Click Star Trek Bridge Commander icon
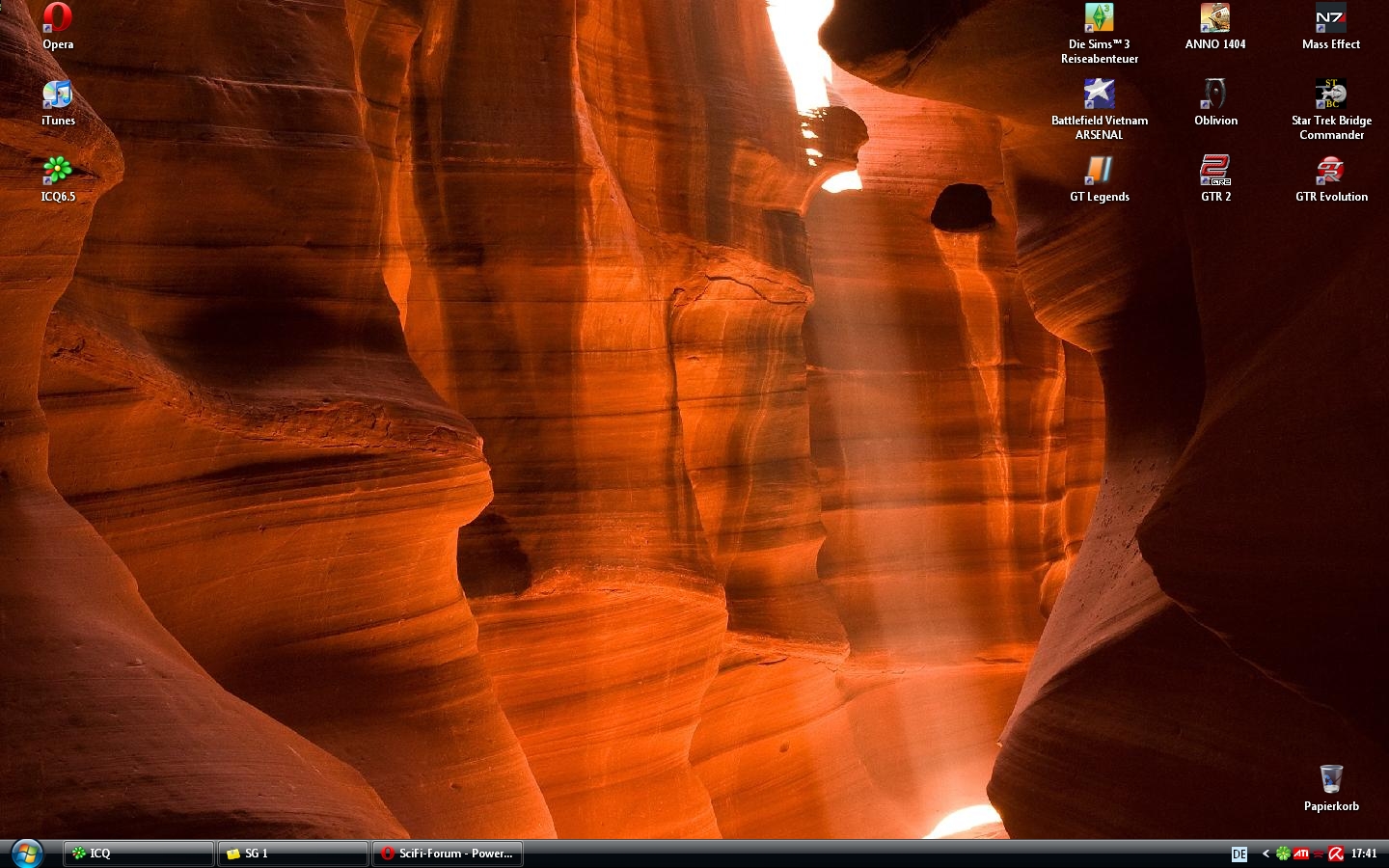 coord(1330,95)
